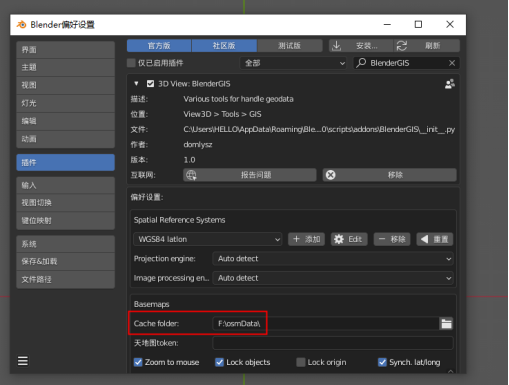Click the version 1.0 value
Image resolution: width=509 pixels, height=385 pixels.
[189, 160]
